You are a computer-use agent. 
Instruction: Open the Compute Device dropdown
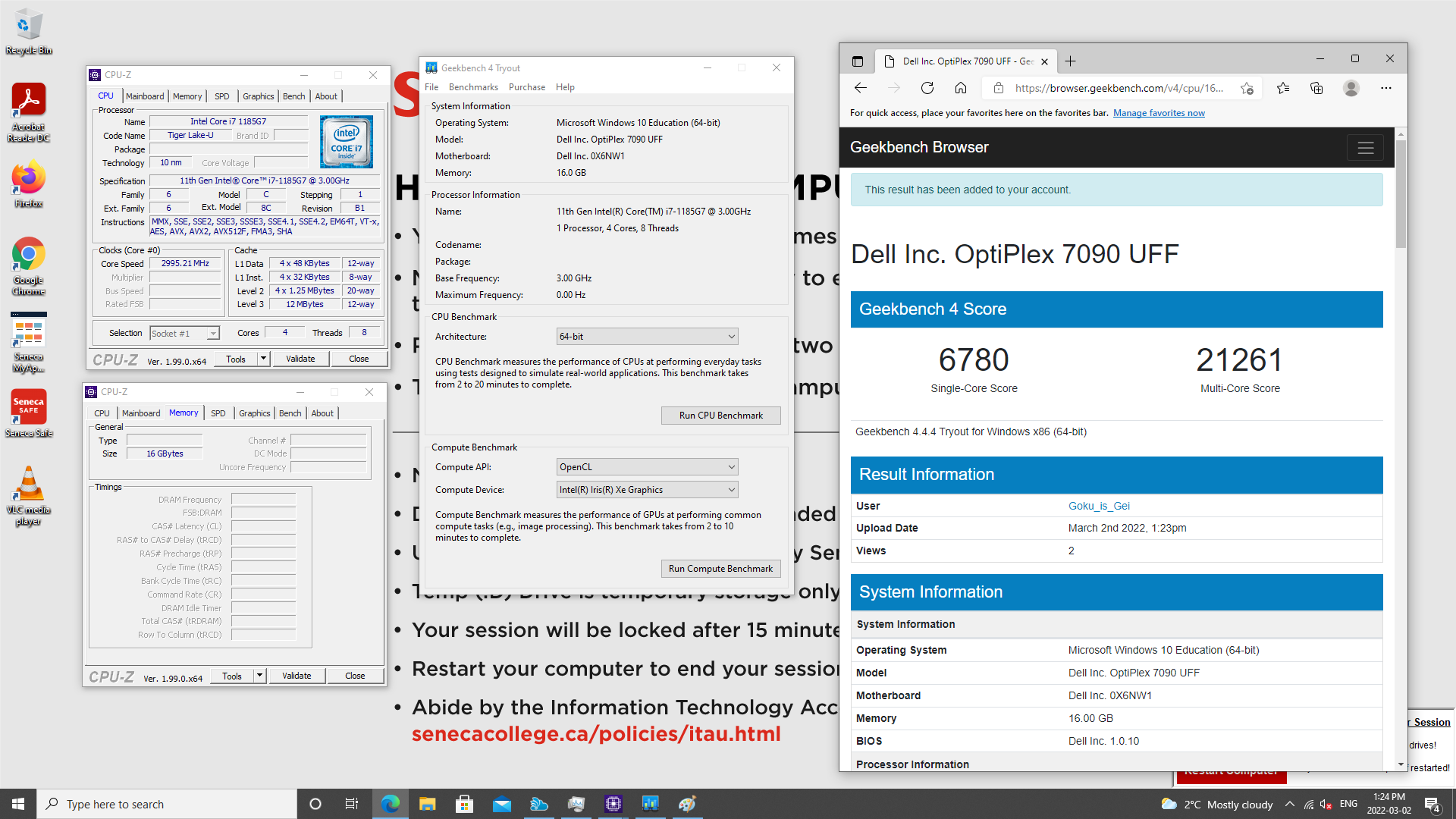pos(647,490)
